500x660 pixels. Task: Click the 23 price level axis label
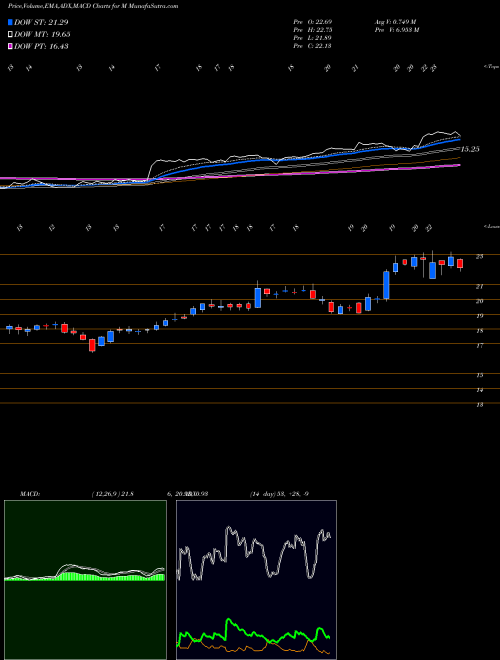480,256
